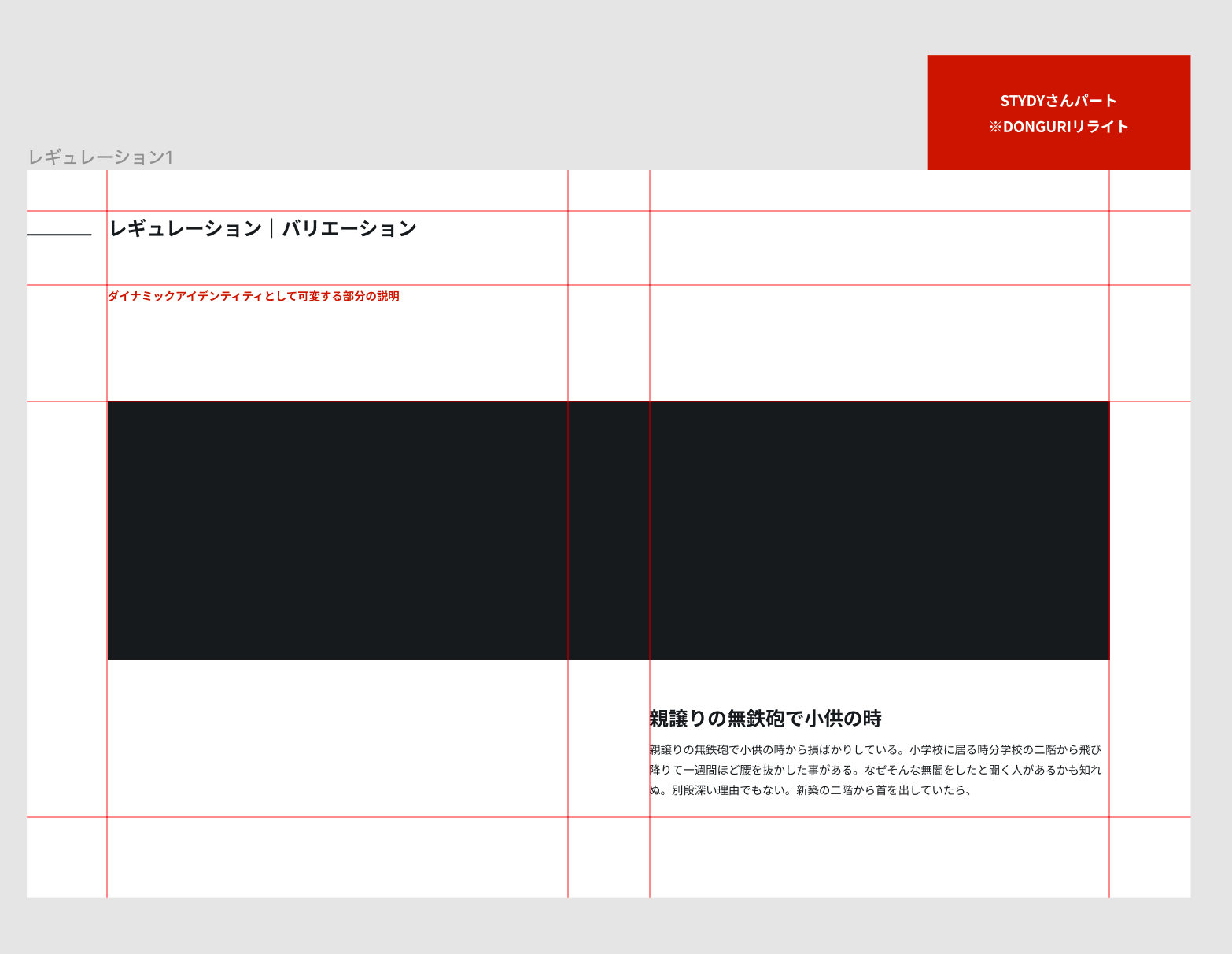
Task: Select the short black line beside the title
Action: pos(59,235)
